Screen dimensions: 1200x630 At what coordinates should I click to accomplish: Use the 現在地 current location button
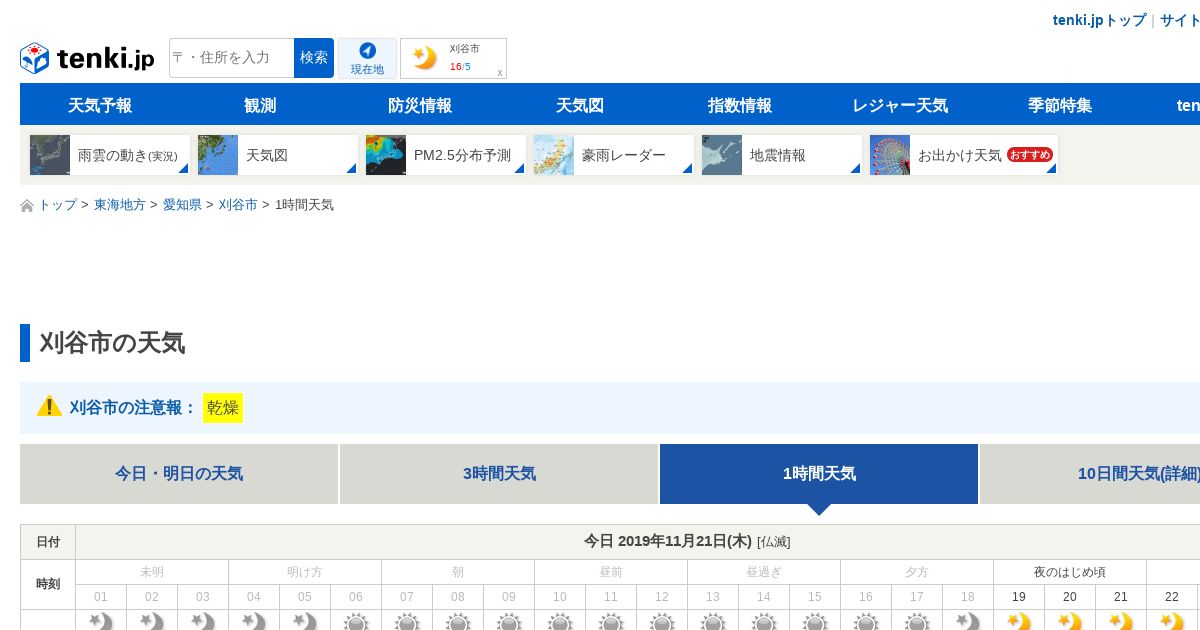367,58
